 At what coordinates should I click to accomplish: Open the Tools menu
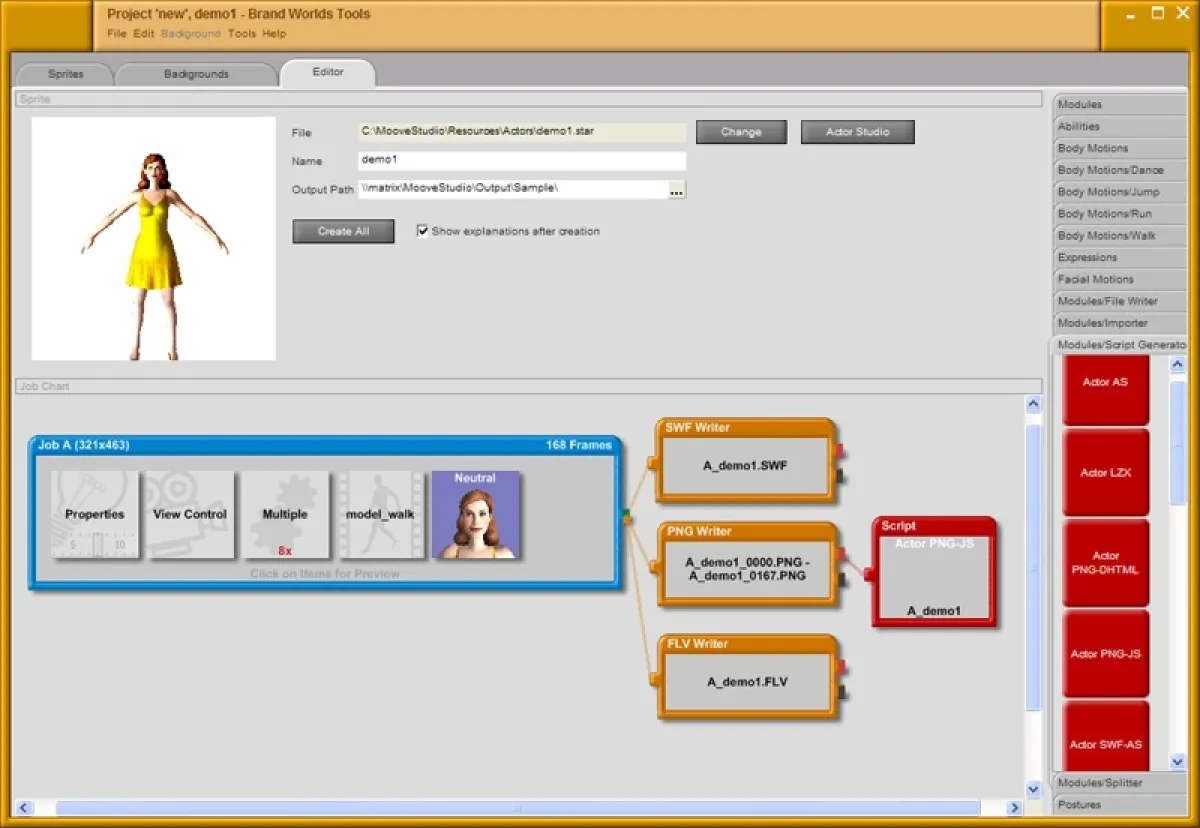click(240, 33)
